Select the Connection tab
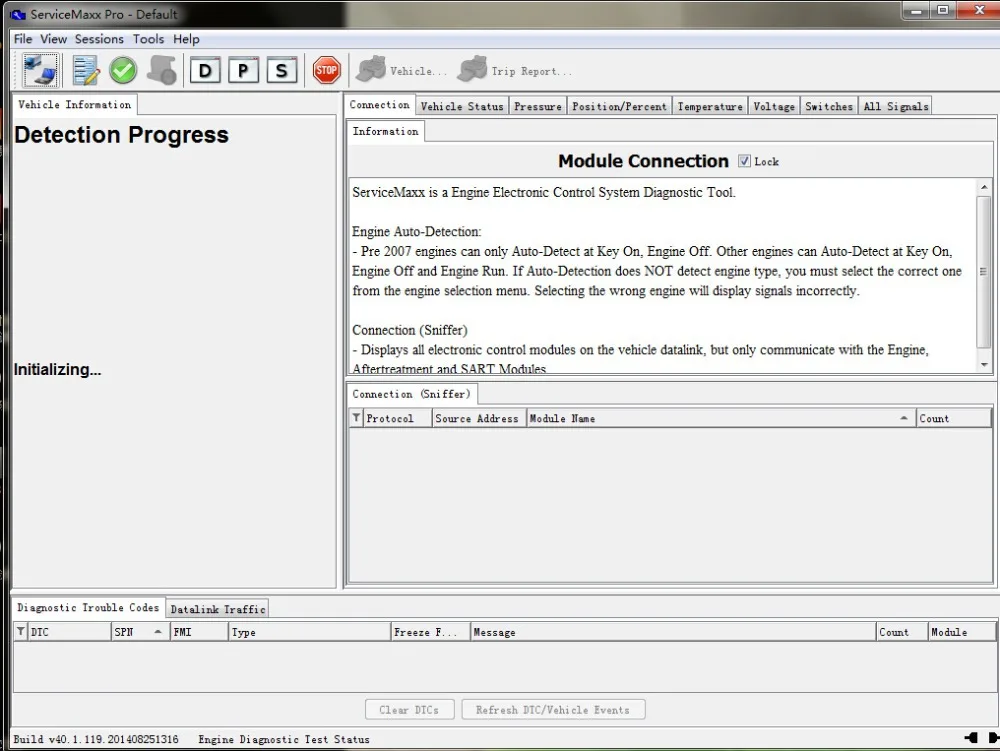This screenshot has height=751, width=1000. click(x=379, y=105)
